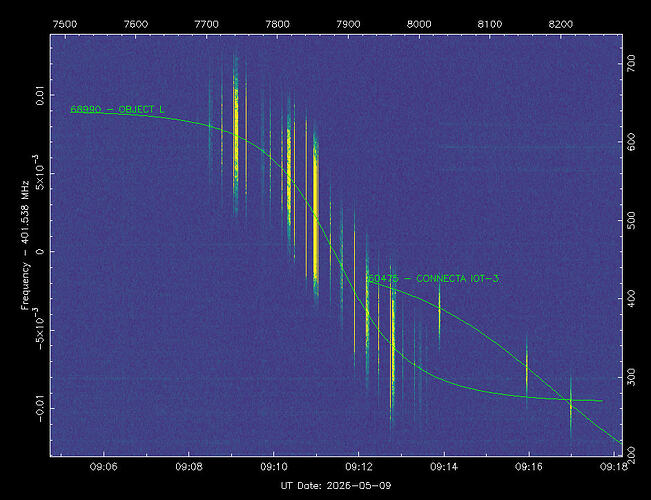The width and height of the screenshot is (651, 500).
Task: Select the 09:08 time axis tick label
Action: 189,467
